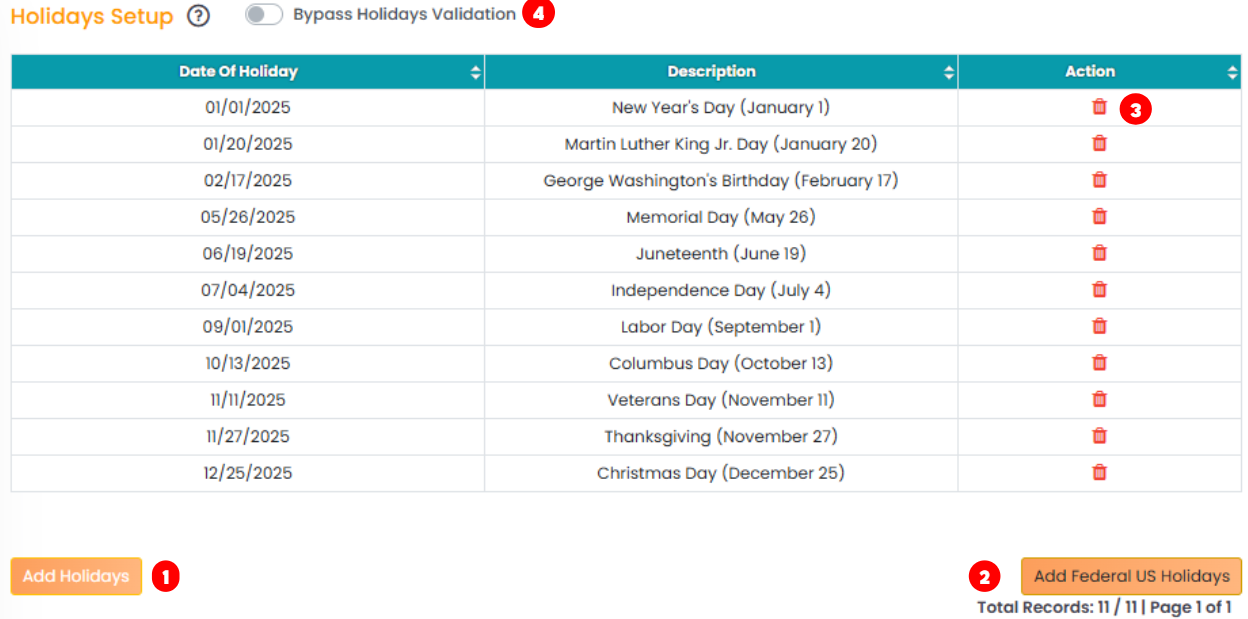Select the 07/04/2025 date cell
The height and width of the screenshot is (619, 1248).
(248, 290)
